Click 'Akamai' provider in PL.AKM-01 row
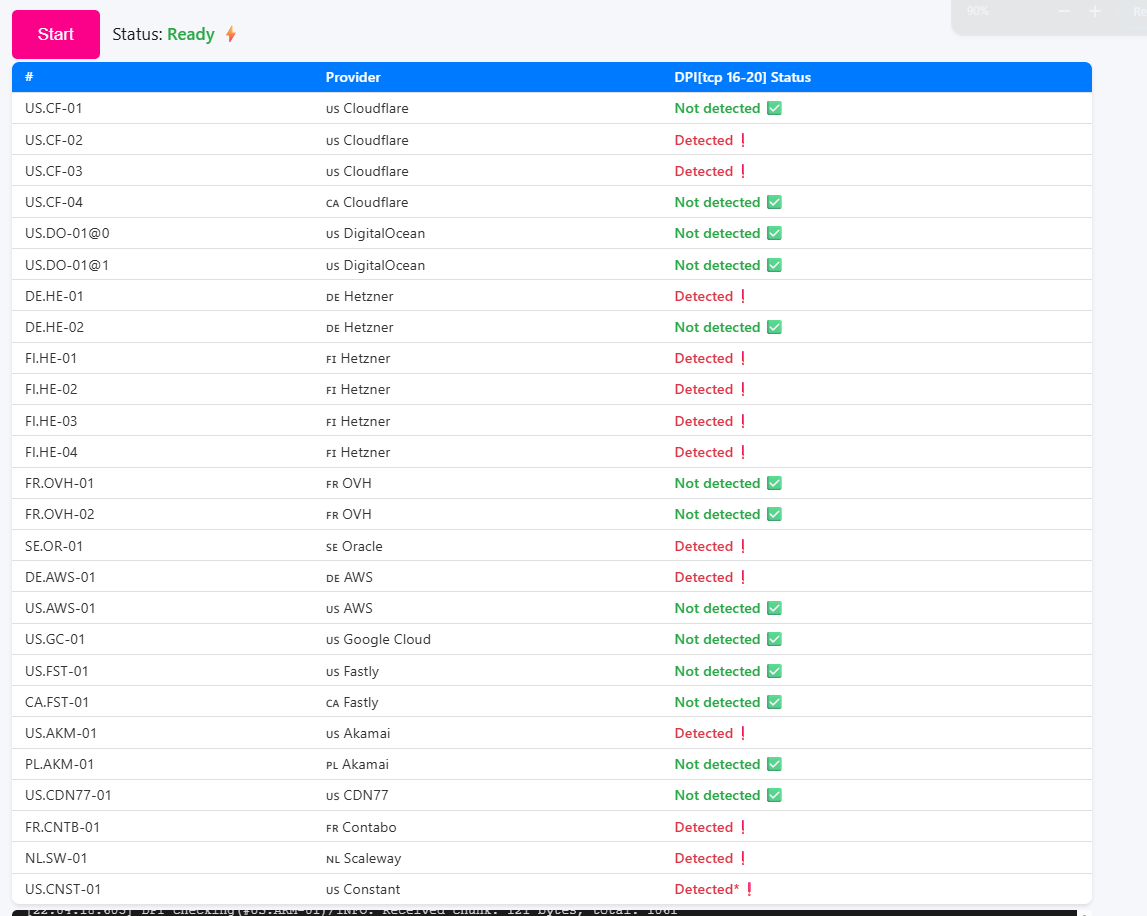Viewport: 1147px width, 916px height. click(365, 765)
